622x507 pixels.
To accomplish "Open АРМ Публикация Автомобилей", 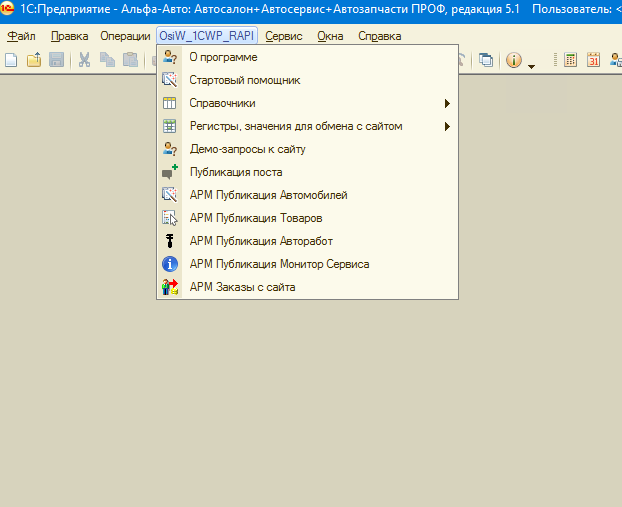I will click(x=307, y=195).
